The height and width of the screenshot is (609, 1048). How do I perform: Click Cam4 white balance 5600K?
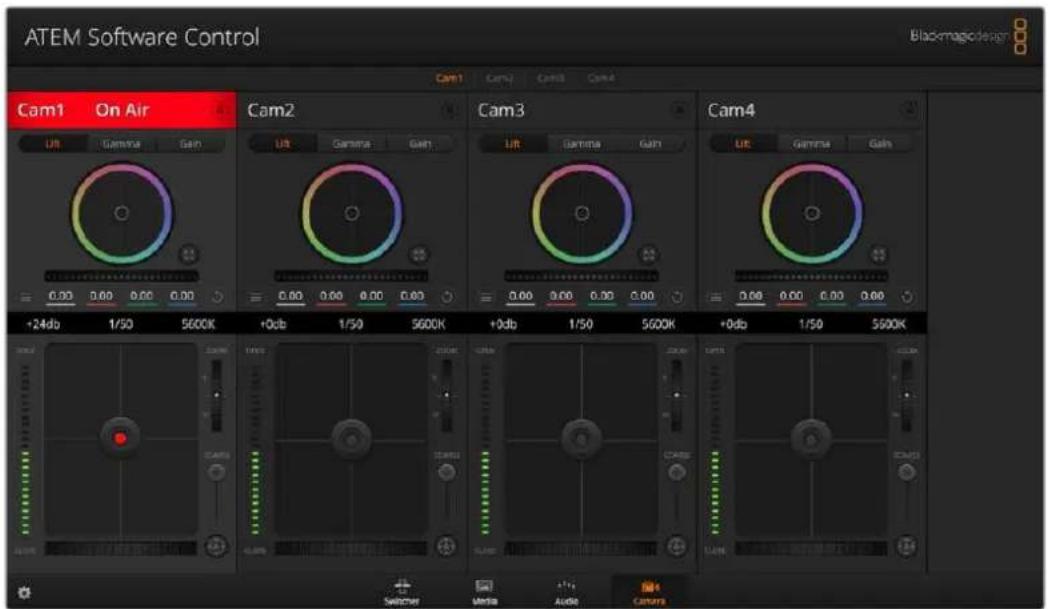pos(889,324)
